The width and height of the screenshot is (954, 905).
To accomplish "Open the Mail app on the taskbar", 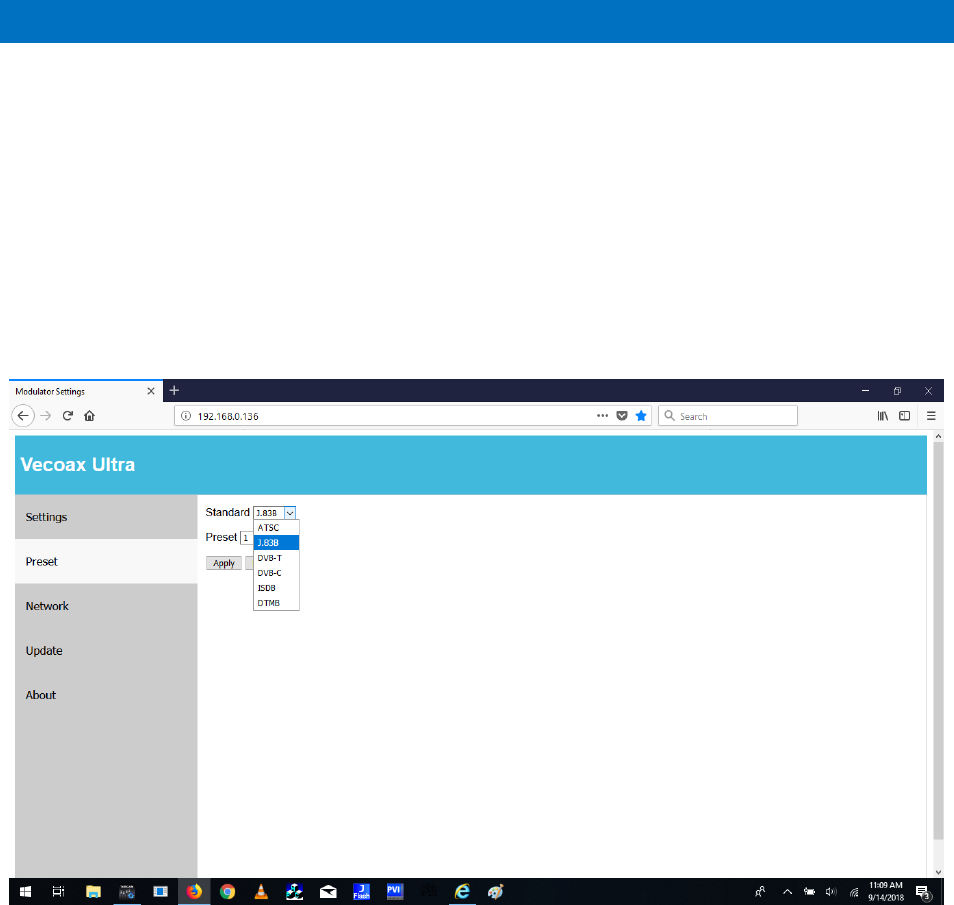I will pos(328,892).
